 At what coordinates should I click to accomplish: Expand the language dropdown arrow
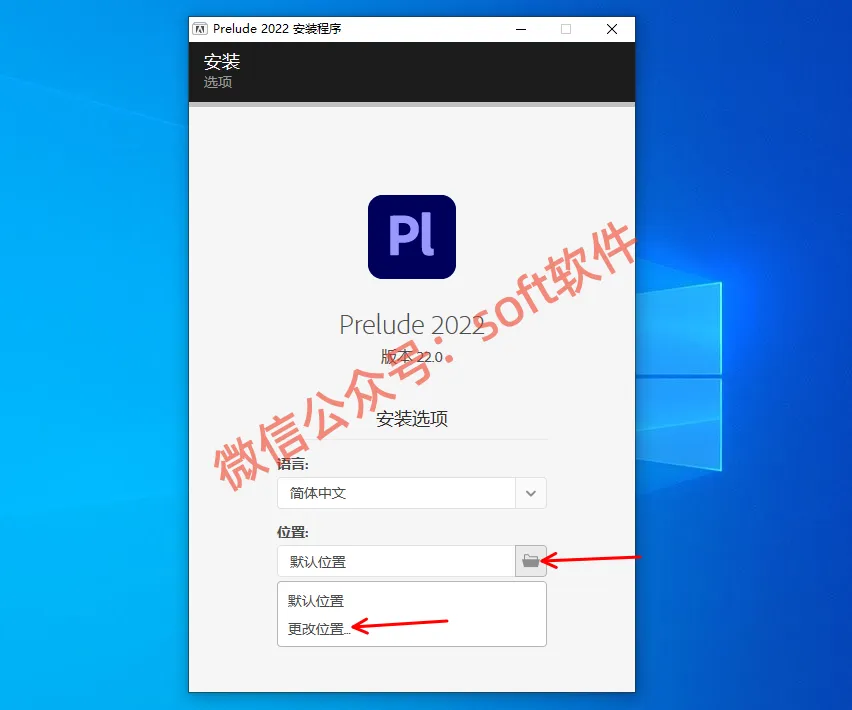click(531, 493)
